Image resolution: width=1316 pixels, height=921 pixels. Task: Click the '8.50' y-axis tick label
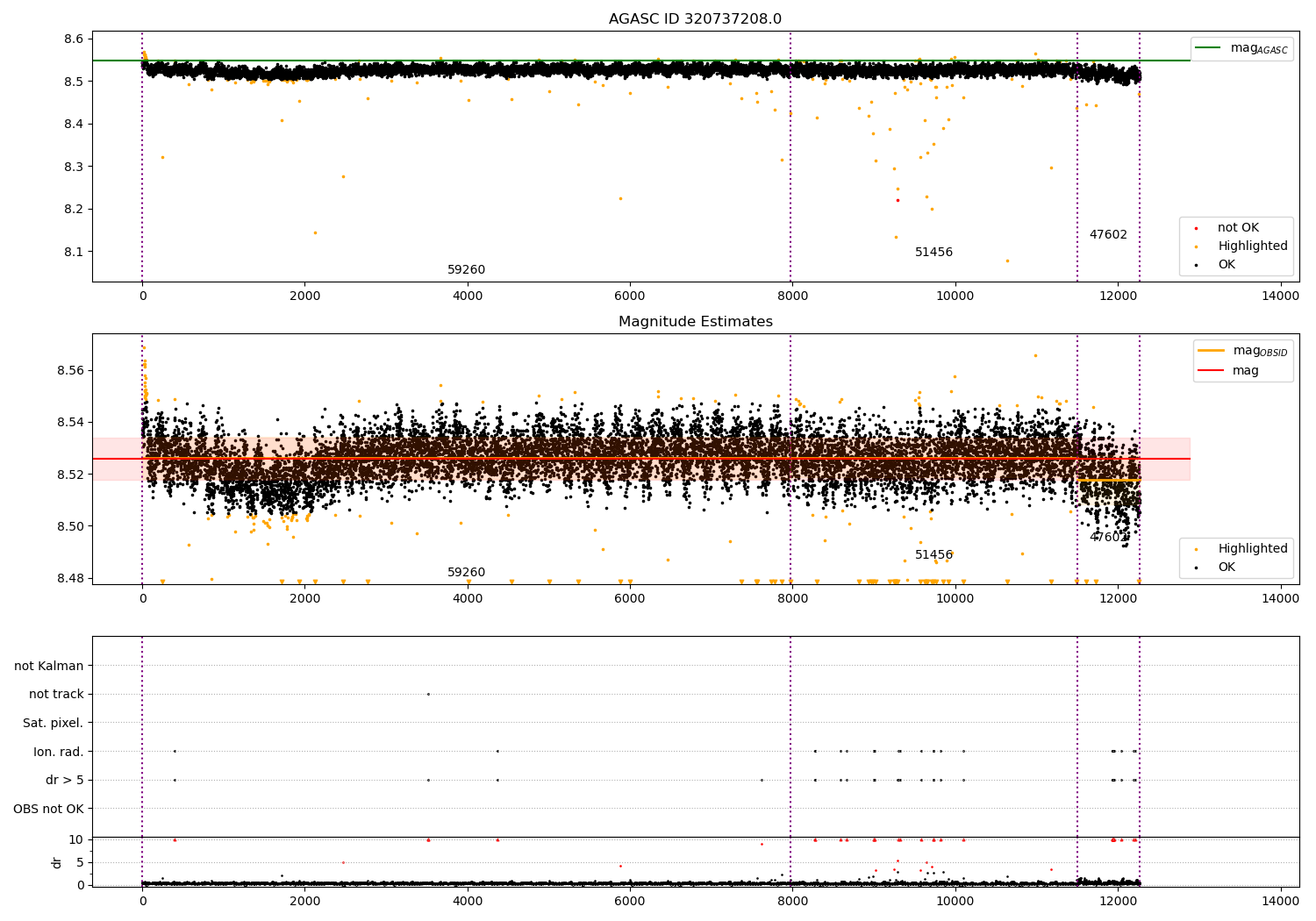(x=70, y=527)
